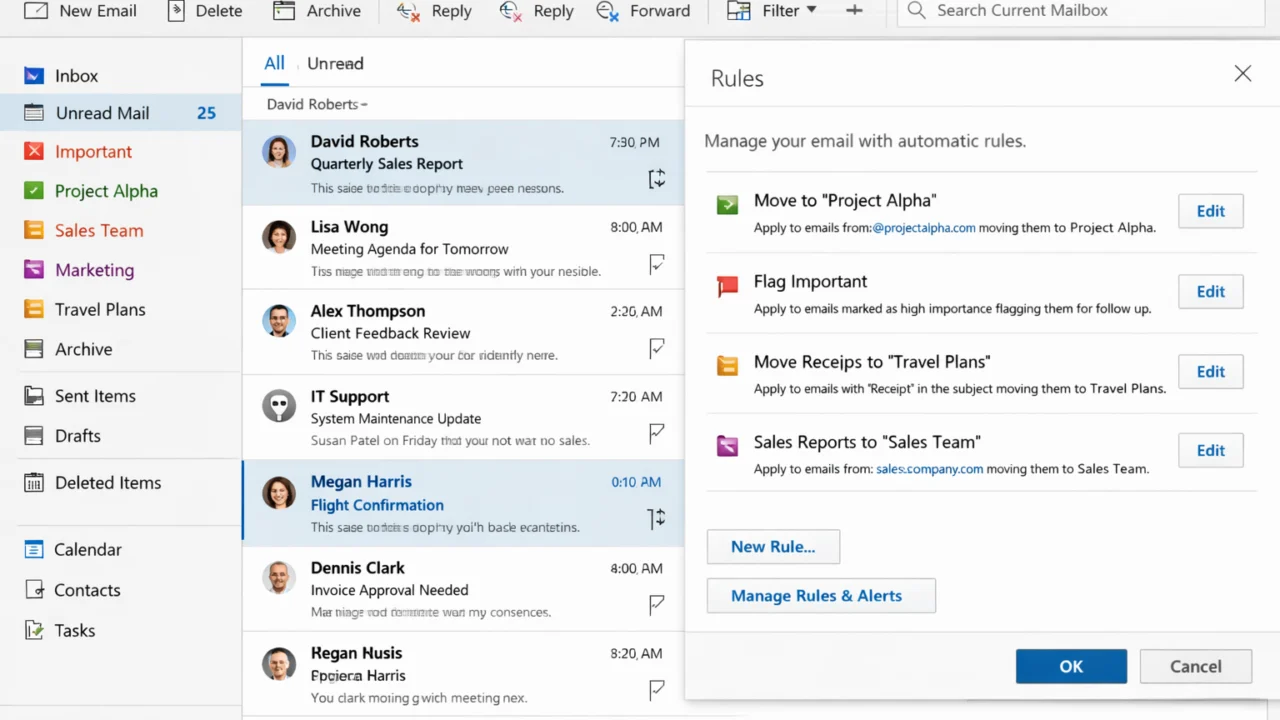Toggle flag on Dennis Clark email
Image resolution: width=1280 pixels, height=720 pixels.
coord(657,604)
